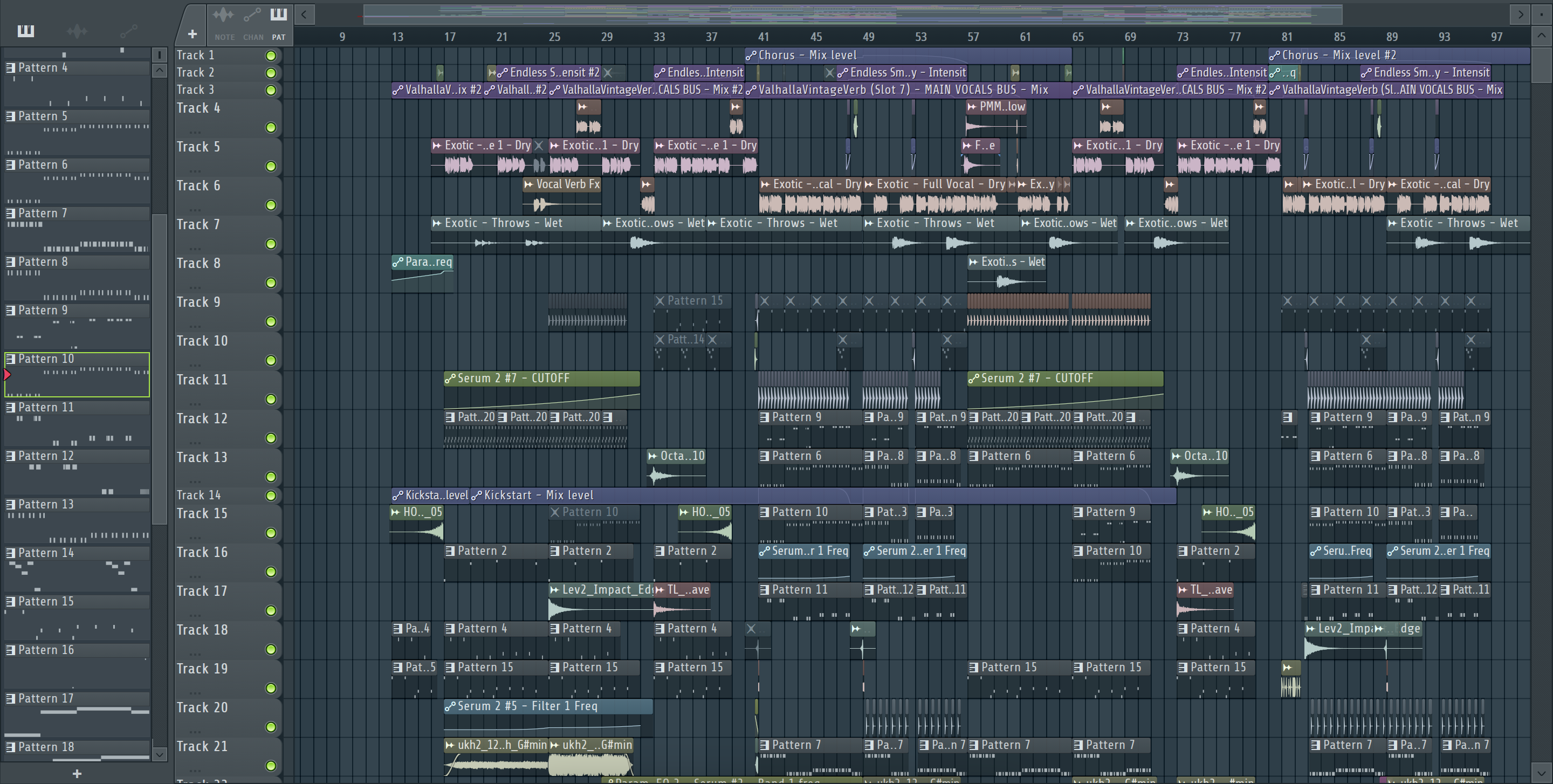The height and width of the screenshot is (784, 1553).
Task: Click the audio icon of ukh2_12..h_G#min clip on Track 21
Action: coord(450,745)
